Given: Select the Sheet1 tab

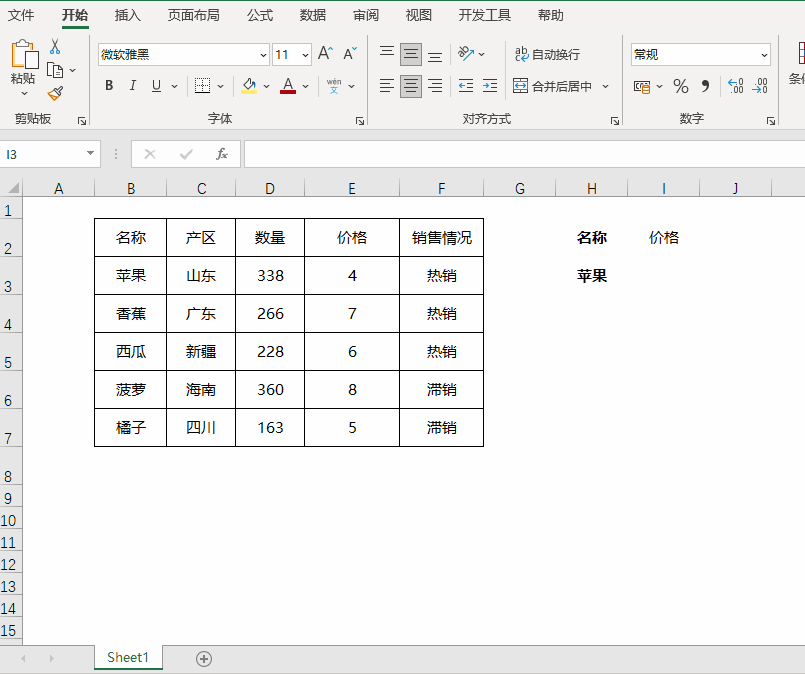Looking at the screenshot, I should point(128,658).
